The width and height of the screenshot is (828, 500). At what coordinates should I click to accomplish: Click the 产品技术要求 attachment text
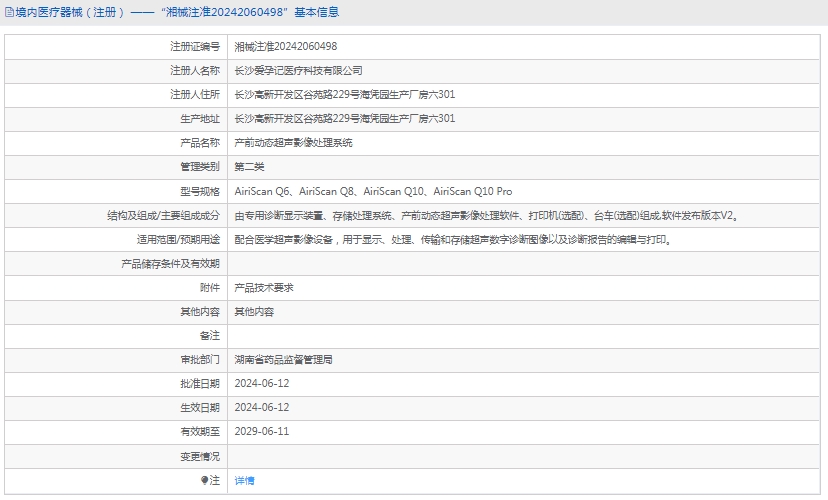(x=263, y=288)
